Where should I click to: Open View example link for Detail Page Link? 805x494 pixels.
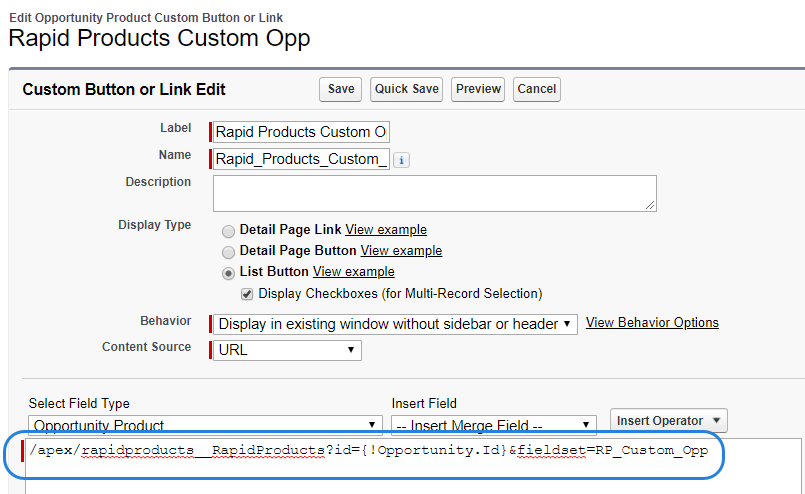(386, 230)
